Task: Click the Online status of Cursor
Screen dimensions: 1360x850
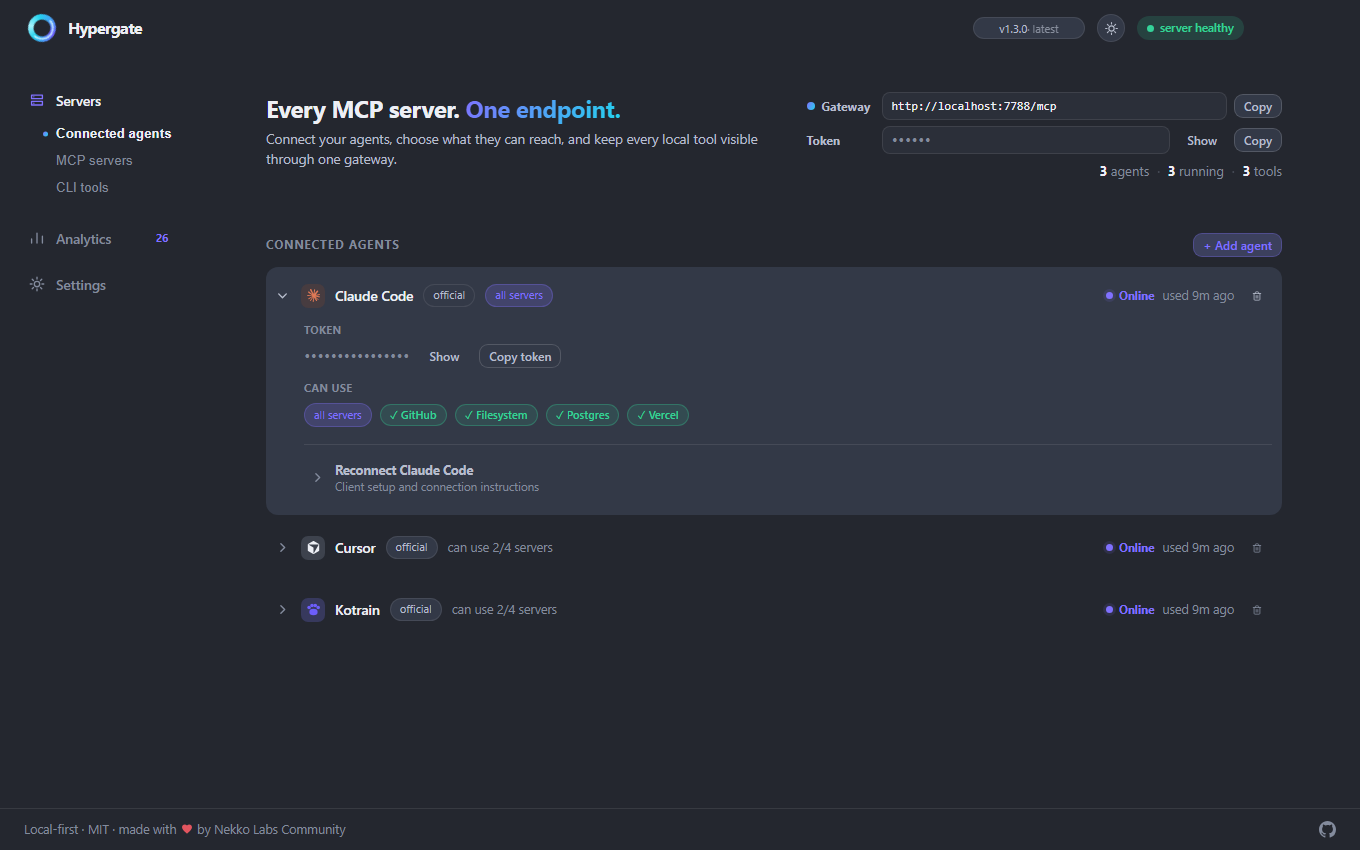Action: tap(1129, 548)
